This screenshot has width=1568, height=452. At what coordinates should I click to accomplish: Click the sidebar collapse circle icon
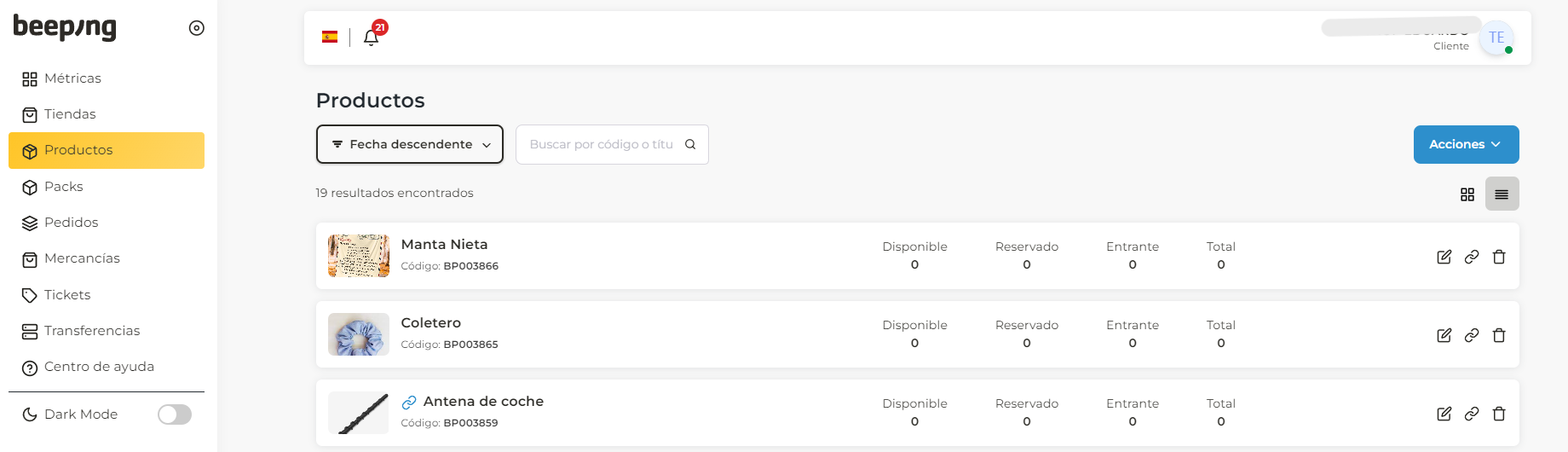197,28
